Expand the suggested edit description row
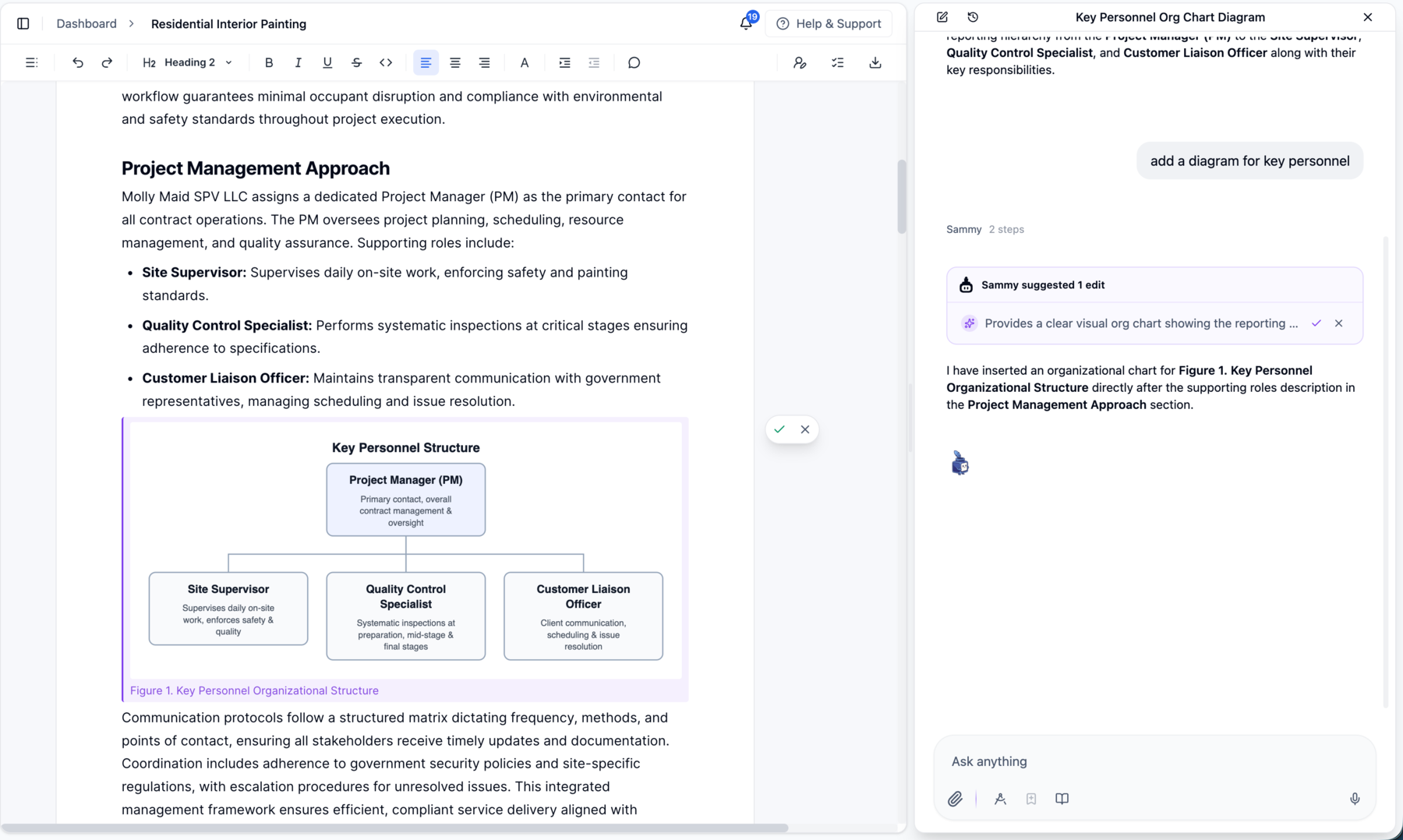 pyautogui.click(x=1141, y=323)
